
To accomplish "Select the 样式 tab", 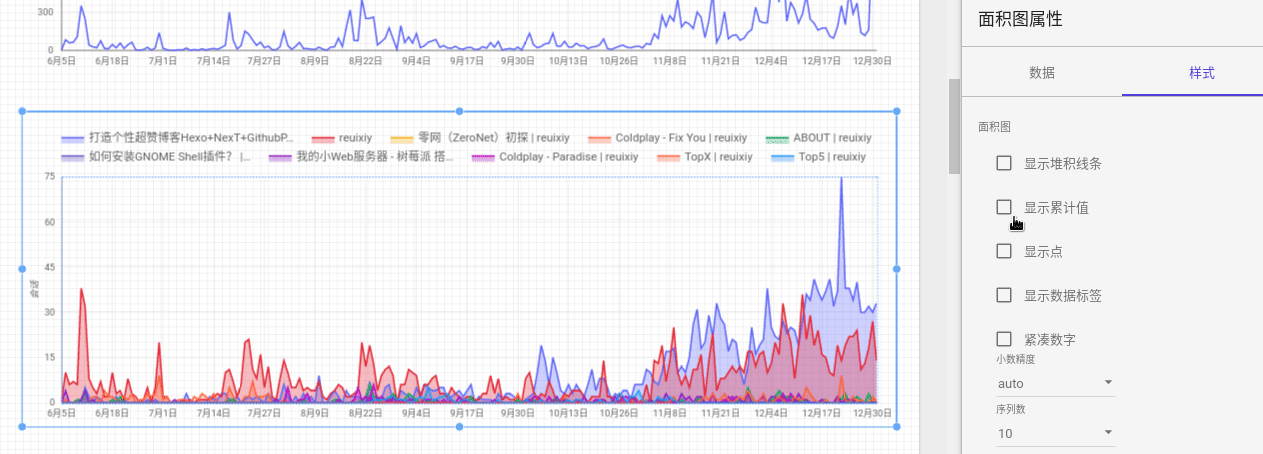I will click(x=1202, y=73).
